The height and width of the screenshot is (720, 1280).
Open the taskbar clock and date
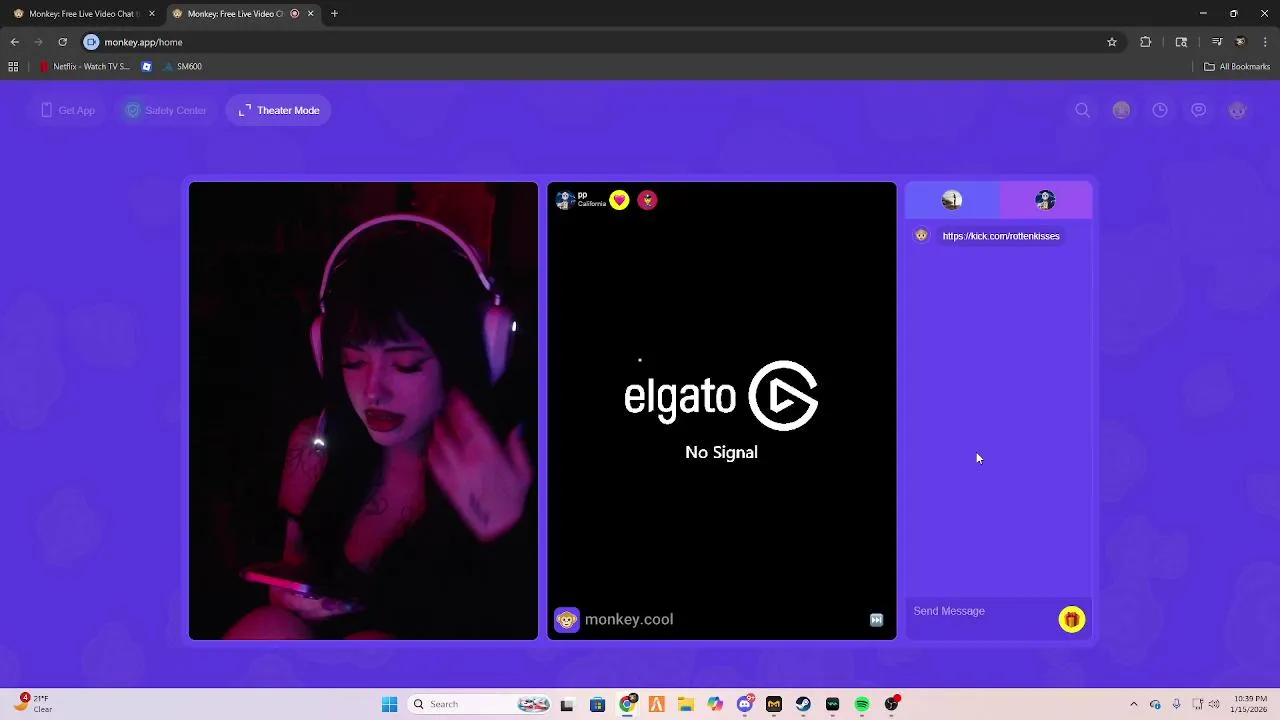tap(1250, 704)
